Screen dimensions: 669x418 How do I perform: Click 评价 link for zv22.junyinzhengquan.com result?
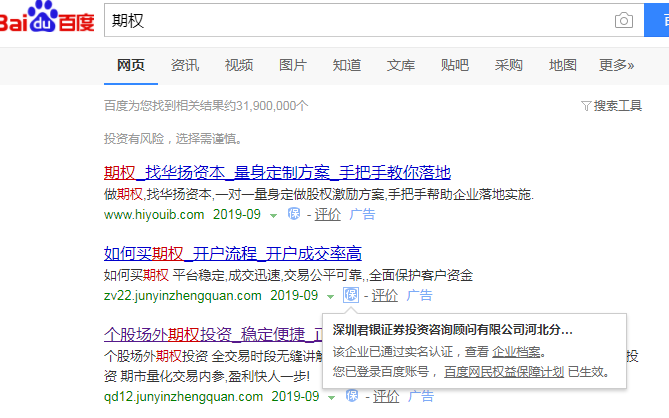click(384, 295)
